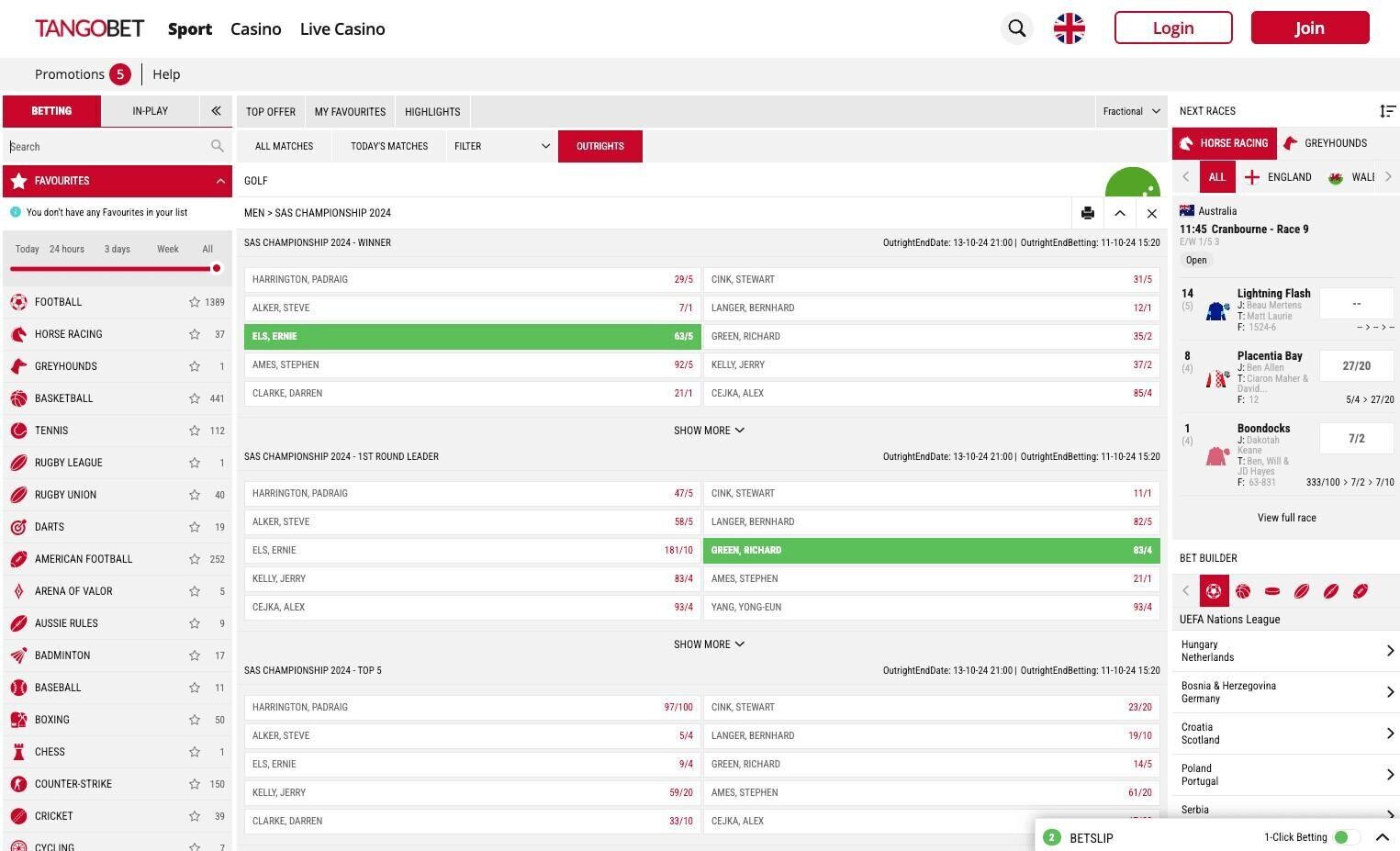The image size is (1400, 851).
Task: Open the Fractional odds format dropdown
Action: pyautogui.click(x=1131, y=111)
